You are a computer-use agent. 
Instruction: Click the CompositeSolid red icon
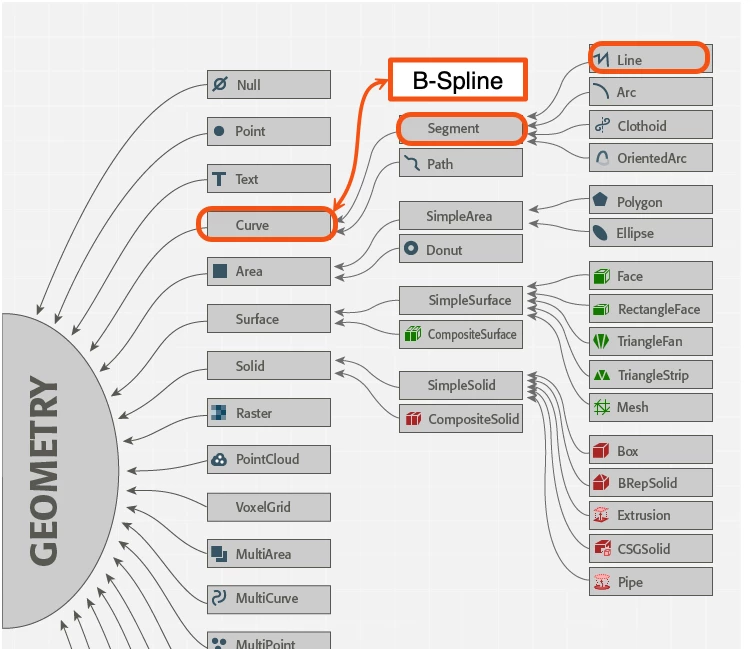pyautogui.click(x=413, y=418)
